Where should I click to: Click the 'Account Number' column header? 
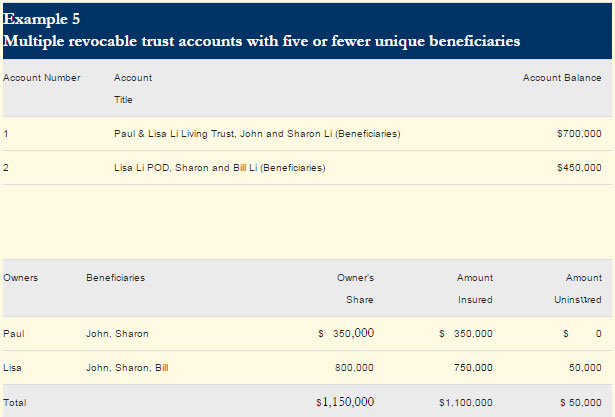(x=42, y=78)
